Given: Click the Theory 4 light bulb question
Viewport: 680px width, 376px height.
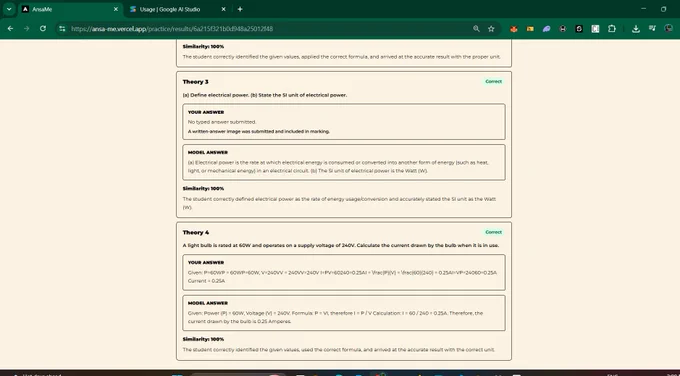Looking at the screenshot, I should [x=340, y=245].
